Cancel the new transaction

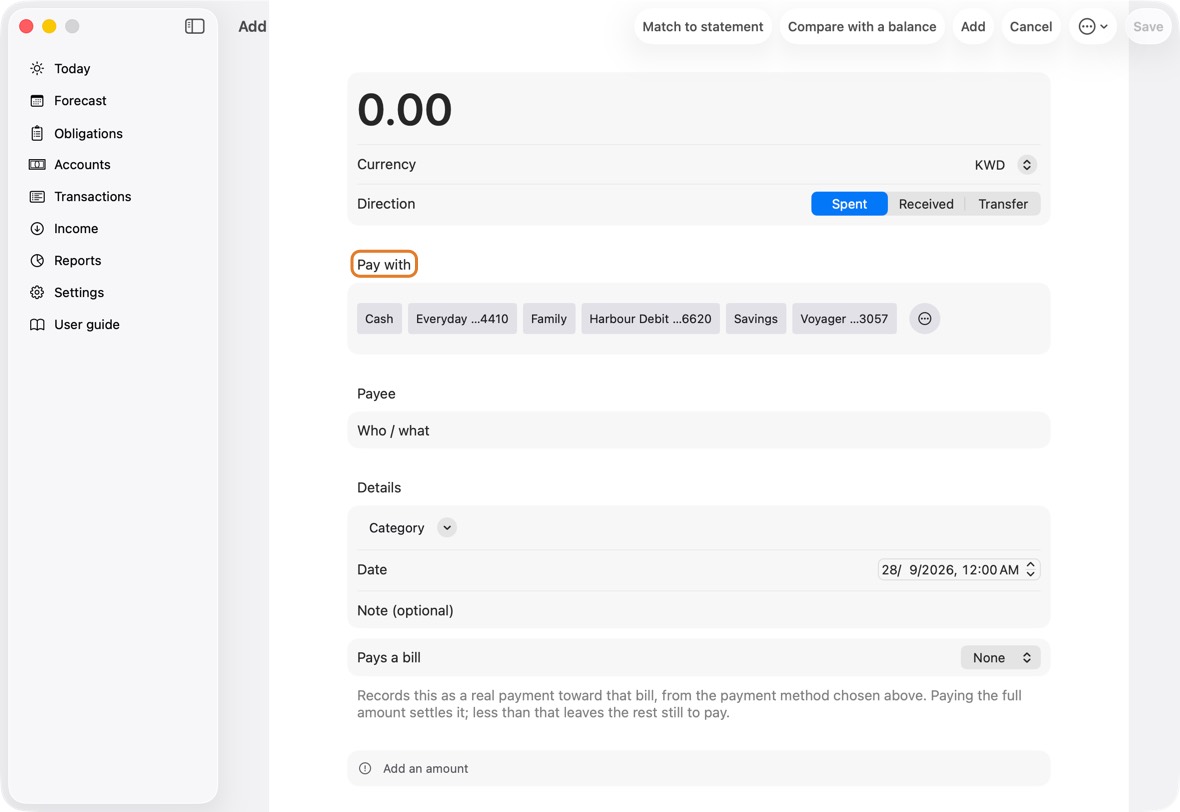click(1030, 26)
